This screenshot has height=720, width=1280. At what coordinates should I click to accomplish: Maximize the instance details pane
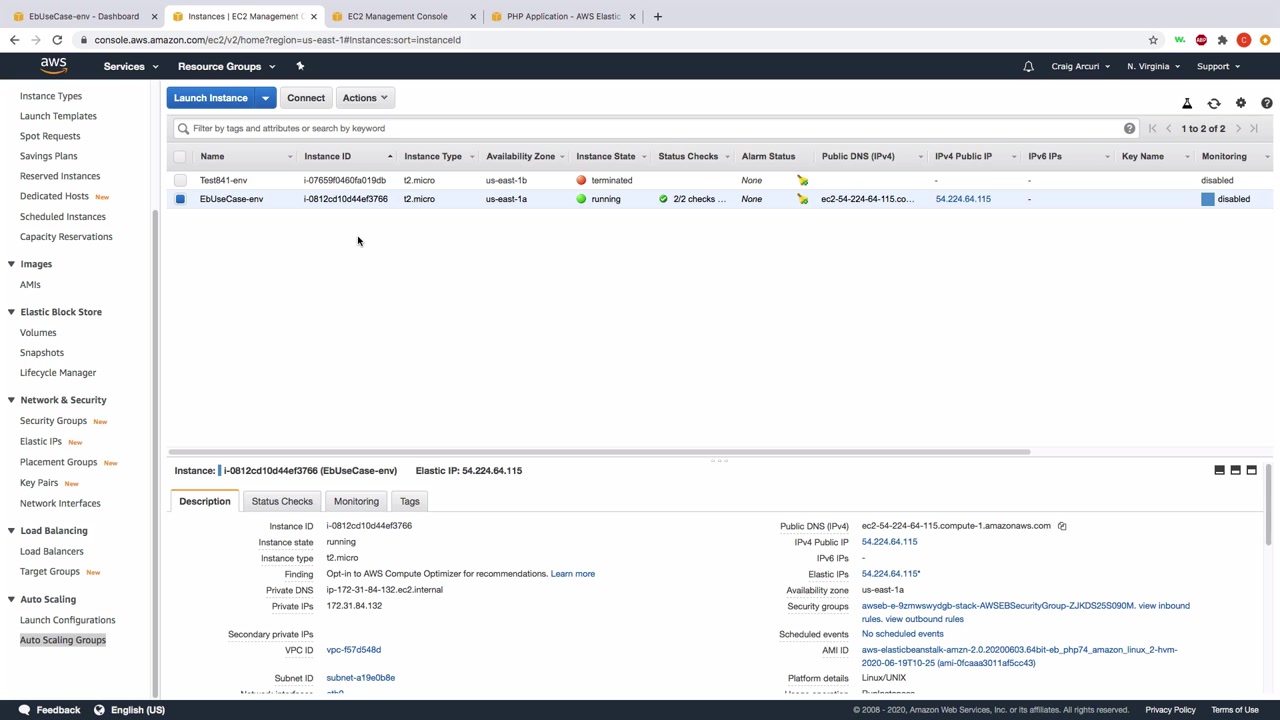[1251, 470]
